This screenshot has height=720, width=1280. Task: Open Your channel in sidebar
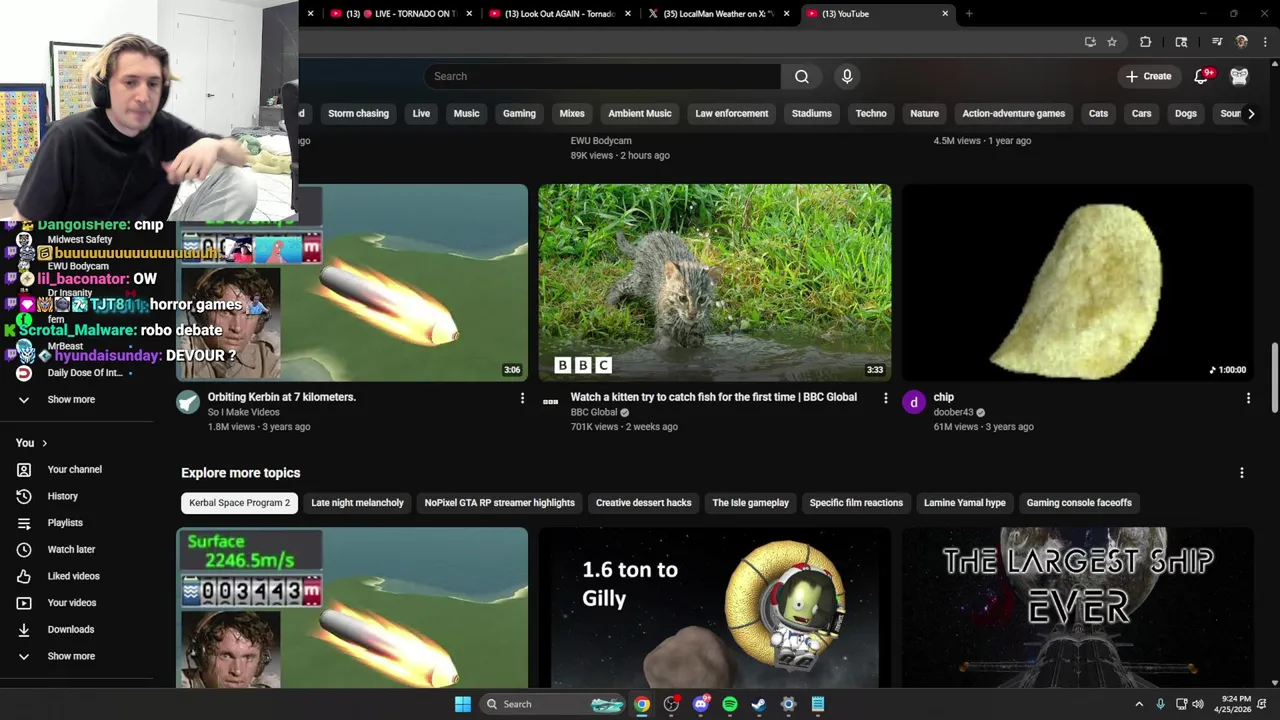(75, 469)
